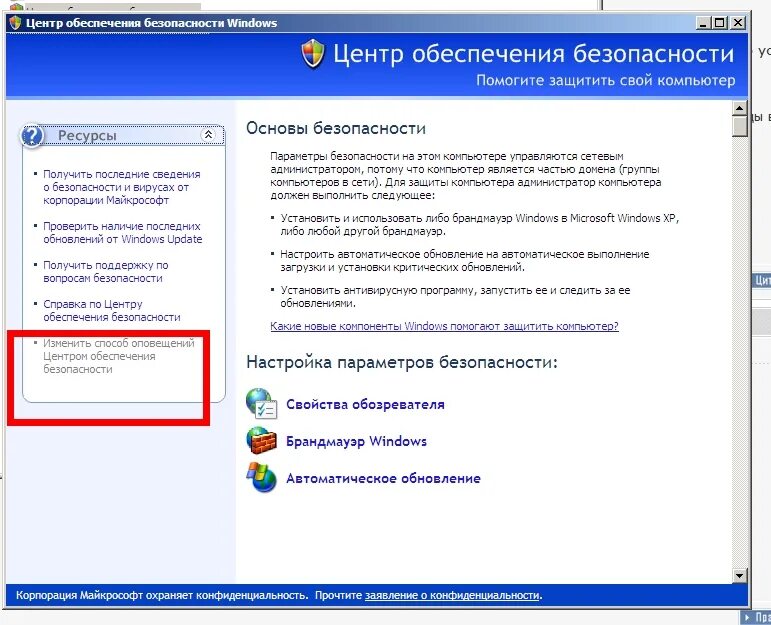Open Справка по Центру обеспечения безопасности
This screenshot has width=771, height=625.
pos(112,310)
